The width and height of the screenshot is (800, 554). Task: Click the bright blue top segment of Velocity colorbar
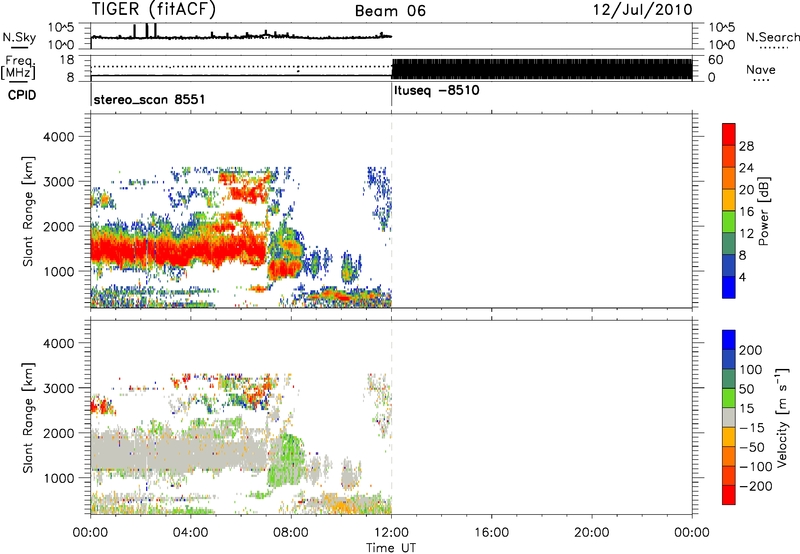[729, 340]
